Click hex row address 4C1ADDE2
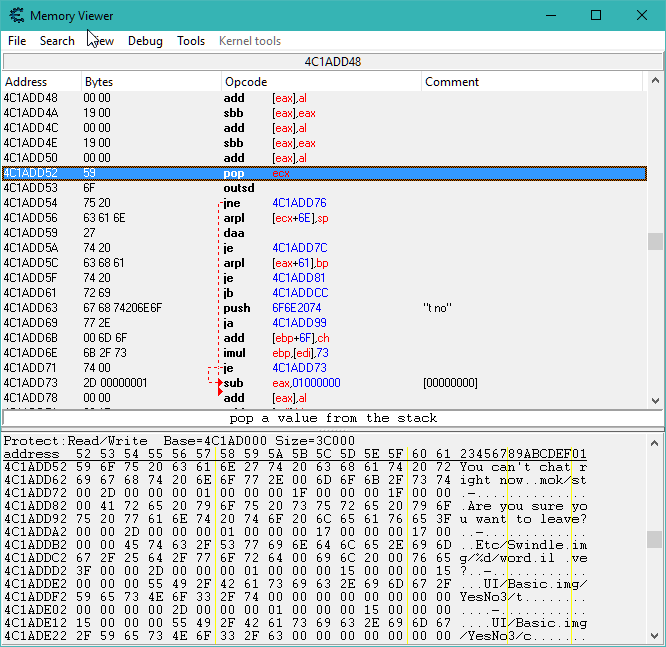 point(35,584)
